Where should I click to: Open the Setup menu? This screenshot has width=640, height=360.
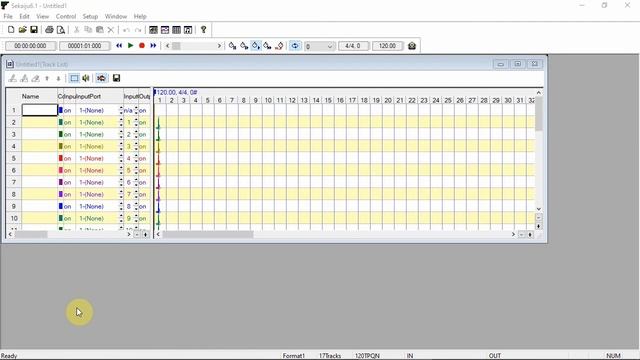[x=90, y=16]
